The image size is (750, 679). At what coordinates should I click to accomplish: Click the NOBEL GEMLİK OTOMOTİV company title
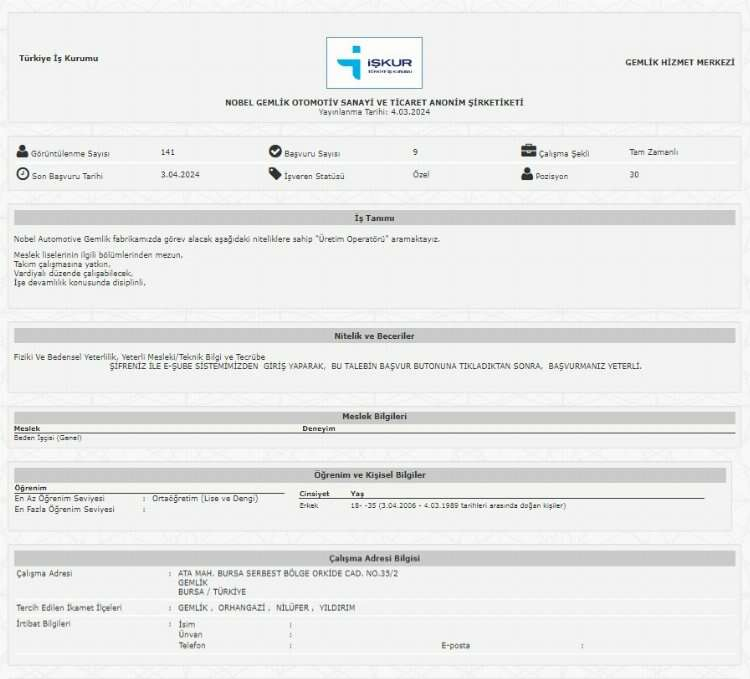(374, 103)
